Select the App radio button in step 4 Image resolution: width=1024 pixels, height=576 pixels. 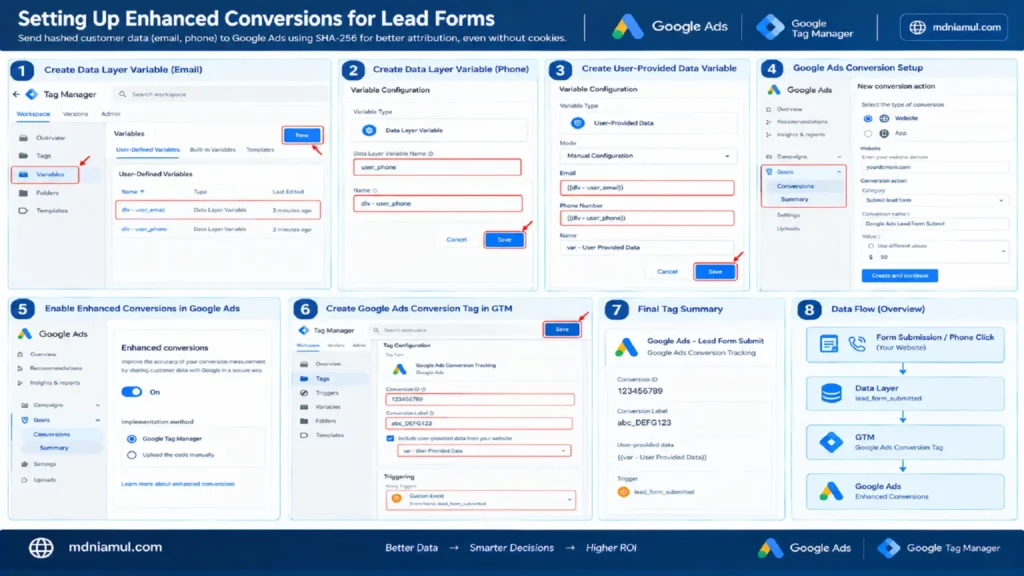pyautogui.click(x=867, y=133)
